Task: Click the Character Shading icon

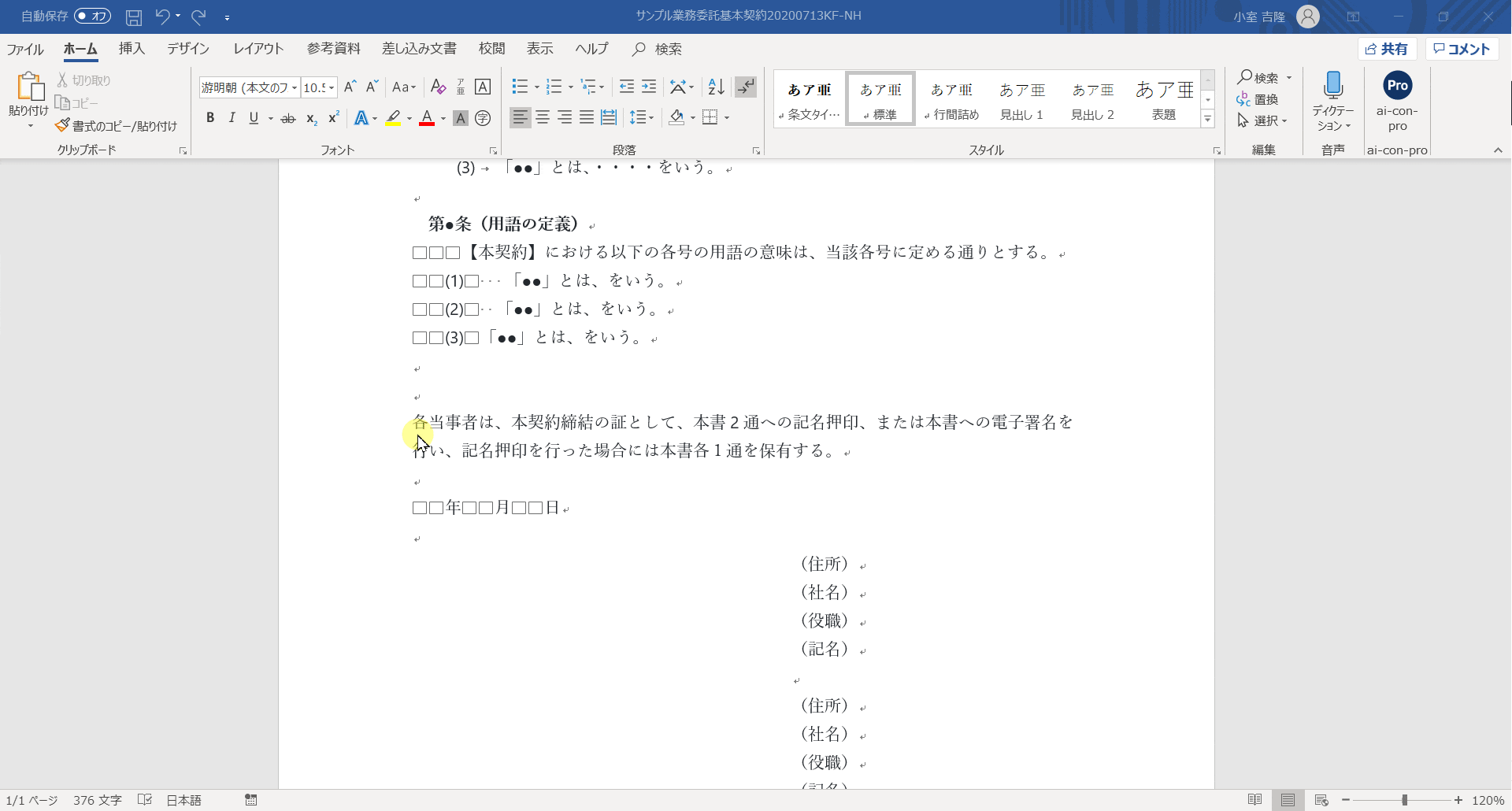Action: (x=461, y=118)
